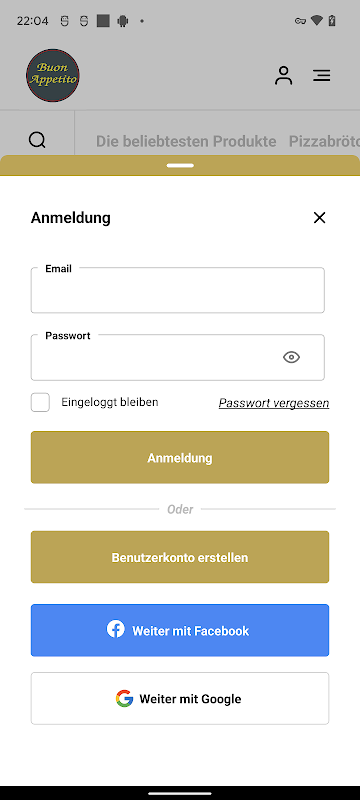Check the Eingeloggt bleiben checkbox
This screenshot has height=800, width=360.
pos(40,403)
